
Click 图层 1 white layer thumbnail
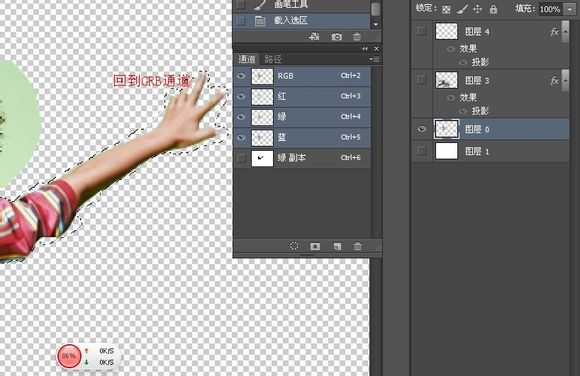[446, 151]
